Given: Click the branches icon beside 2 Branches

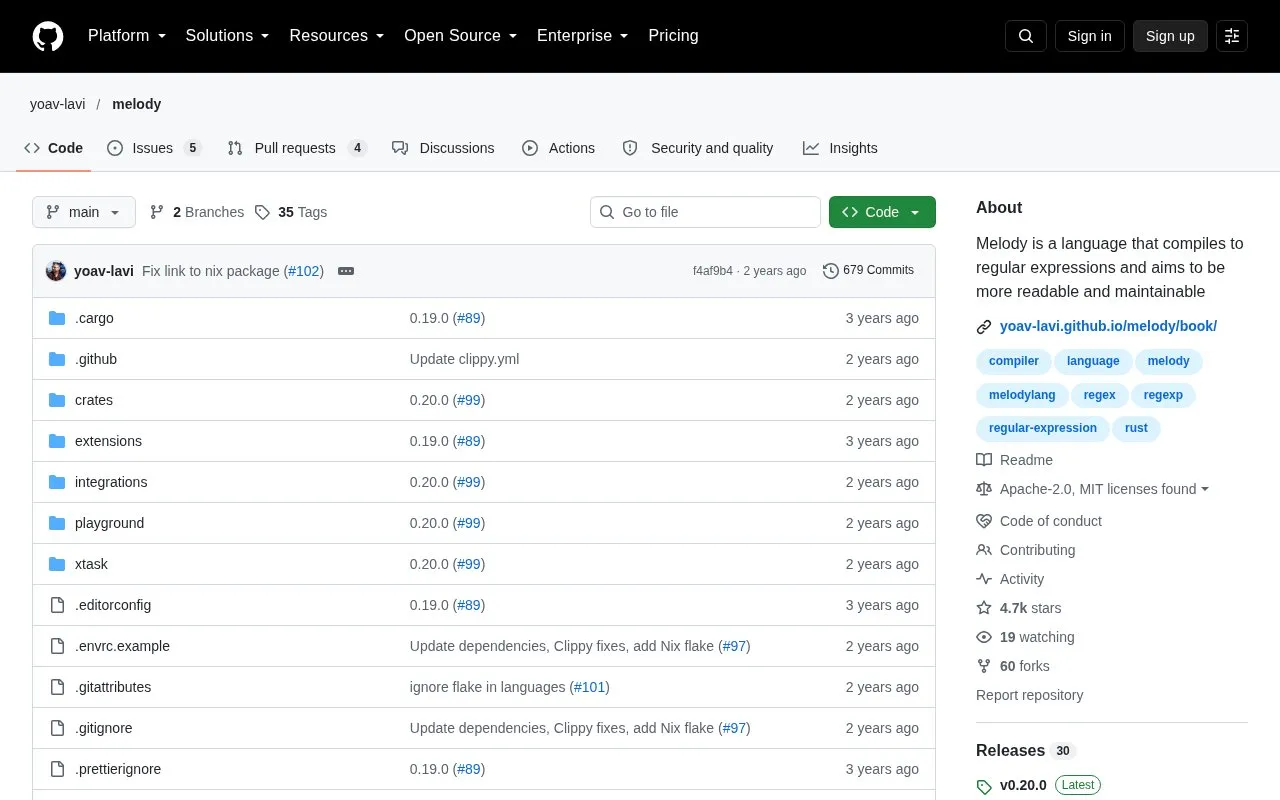Looking at the screenshot, I should click(x=157, y=212).
